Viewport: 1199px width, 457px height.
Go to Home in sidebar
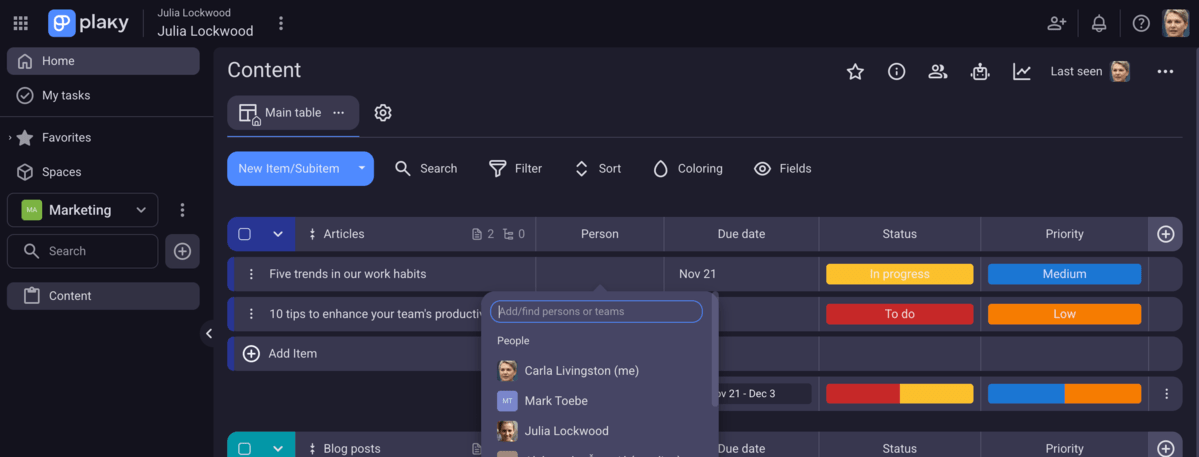coord(103,61)
